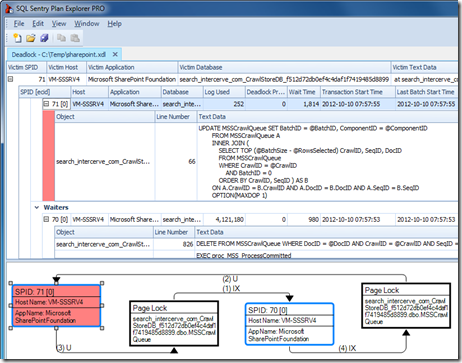Click the Transaction Start Time column header
Viewport: 462px width, 363px height.
pyautogui.click(x=358, y=92)
